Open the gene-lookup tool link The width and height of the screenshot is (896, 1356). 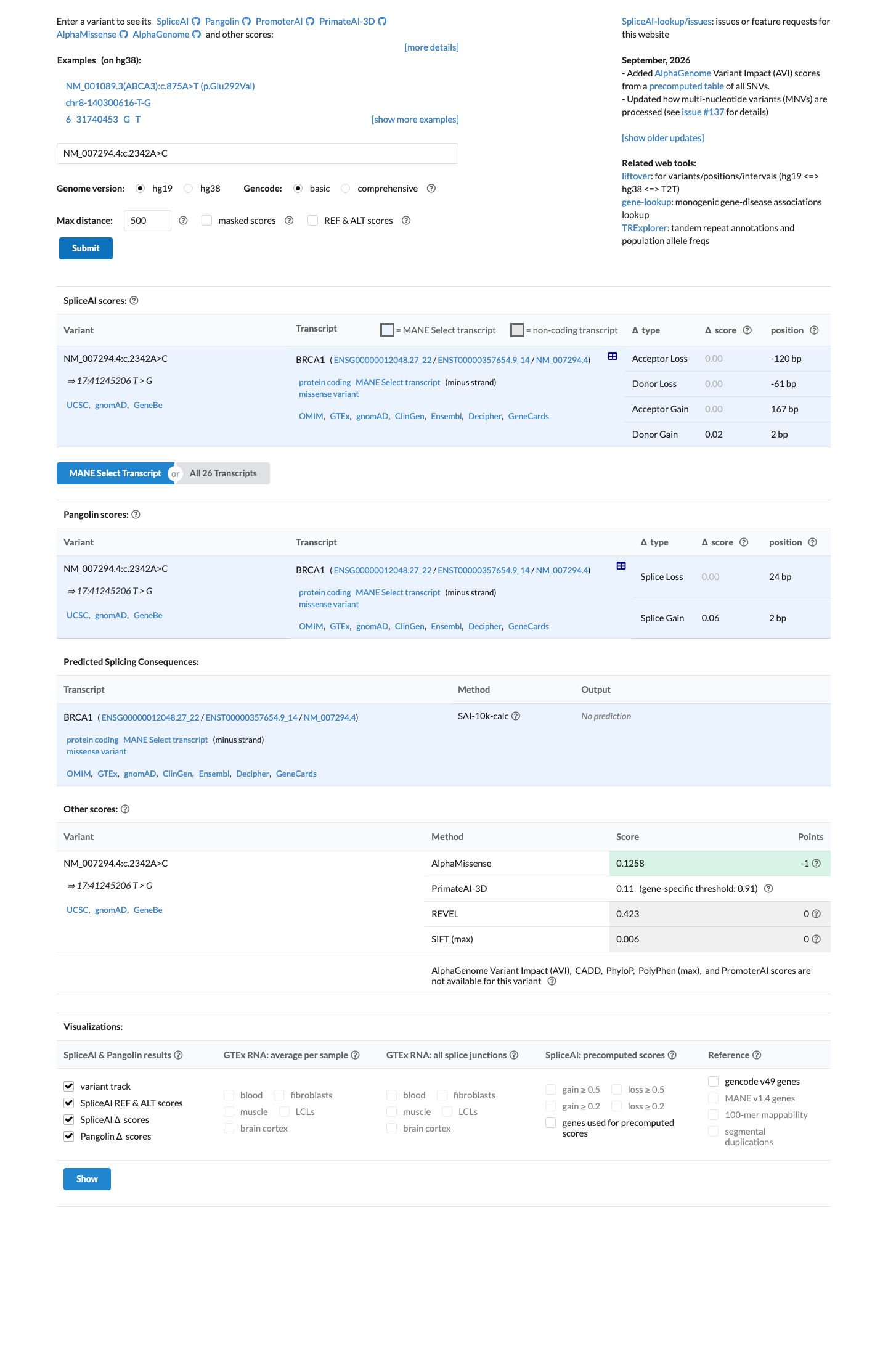point(646,202)
